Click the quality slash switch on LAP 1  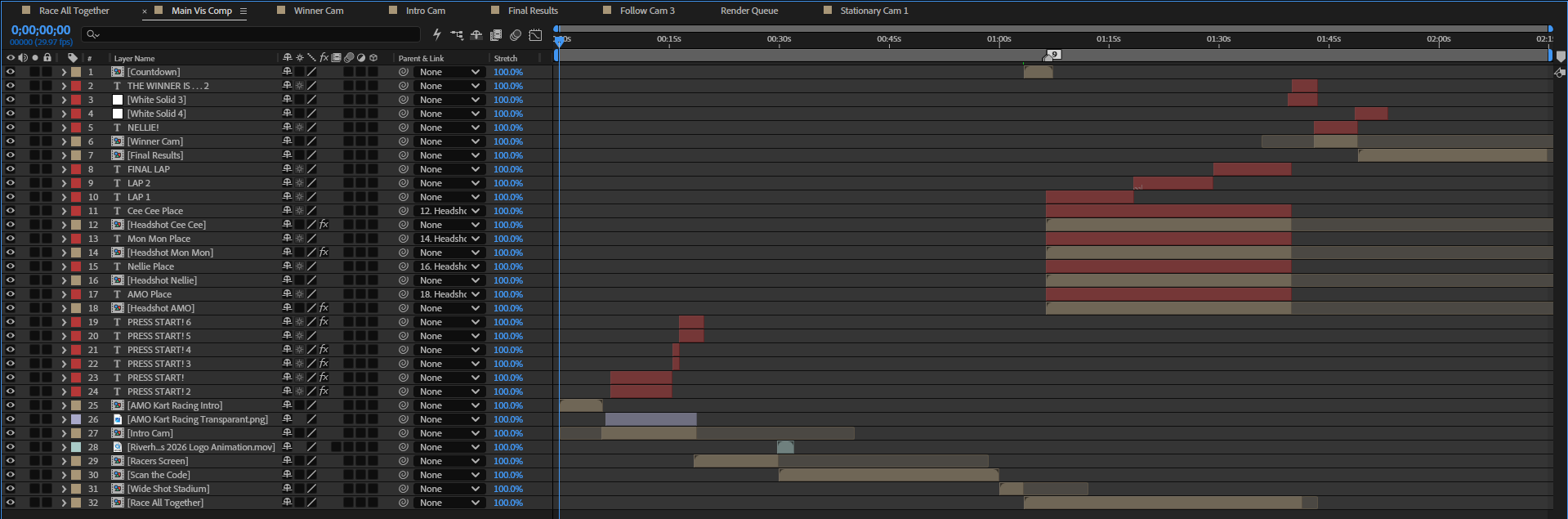[311, 197]
